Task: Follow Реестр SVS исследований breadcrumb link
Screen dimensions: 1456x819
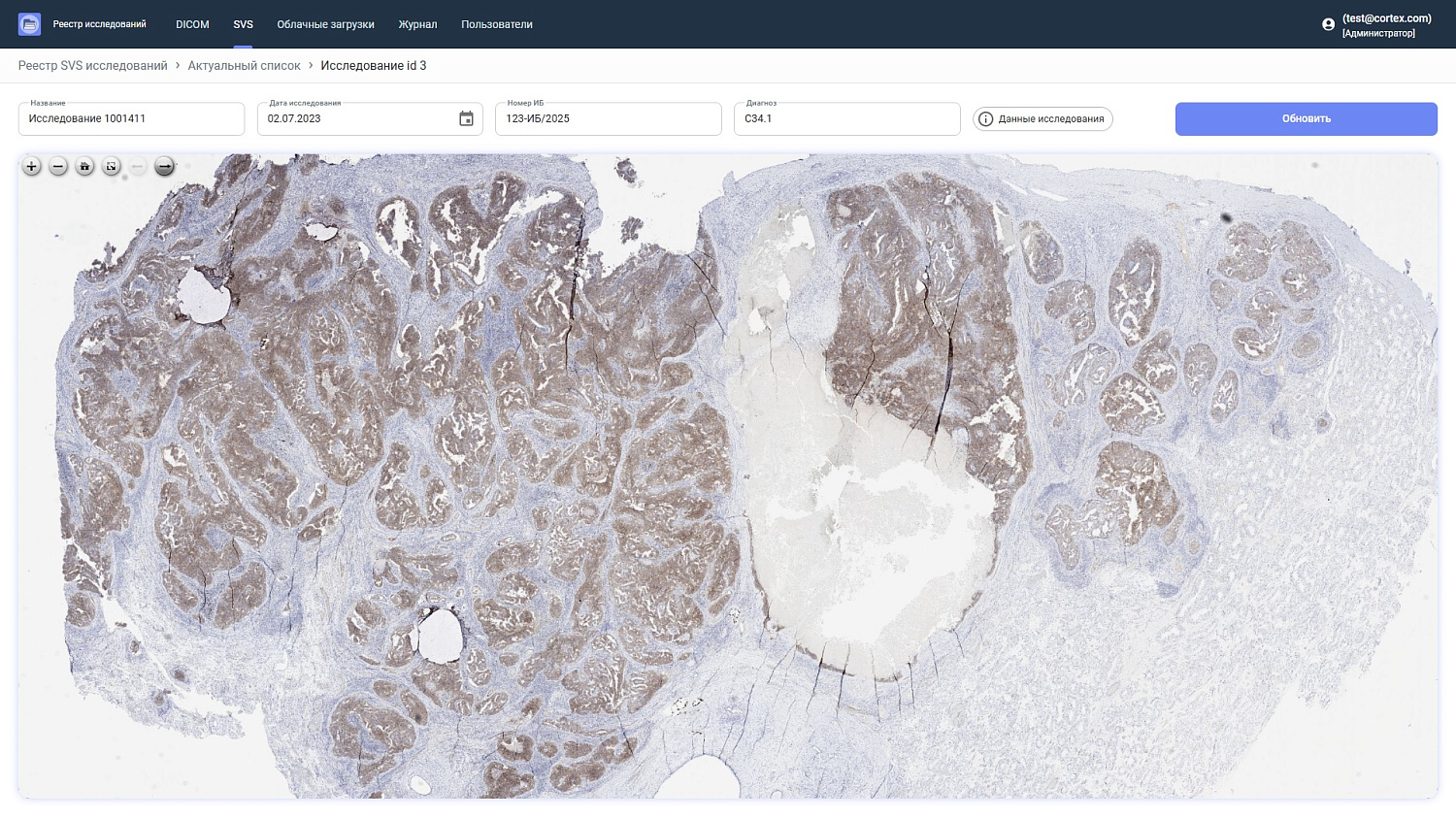Action: tap(93, 66)
